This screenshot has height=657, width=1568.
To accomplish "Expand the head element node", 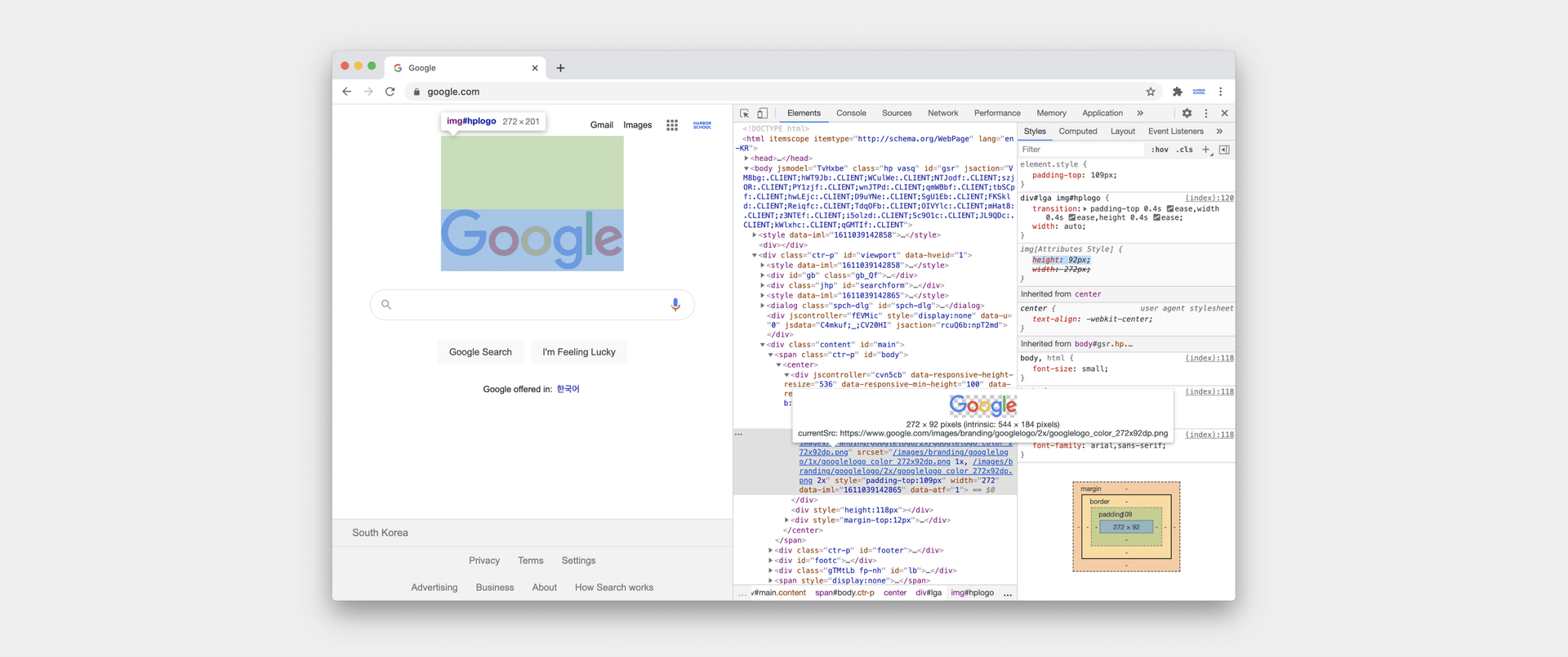I will [x=746, y=159].
